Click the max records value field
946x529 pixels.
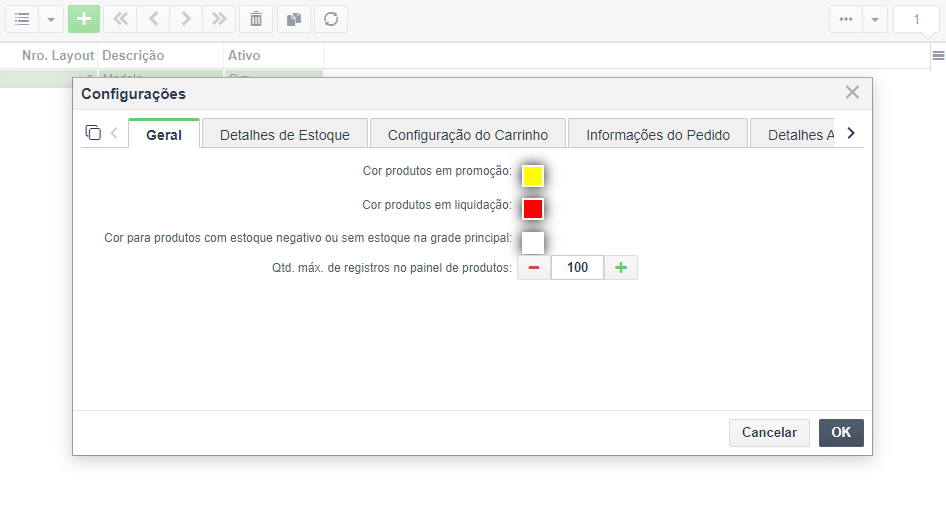(x=577, y=267)
